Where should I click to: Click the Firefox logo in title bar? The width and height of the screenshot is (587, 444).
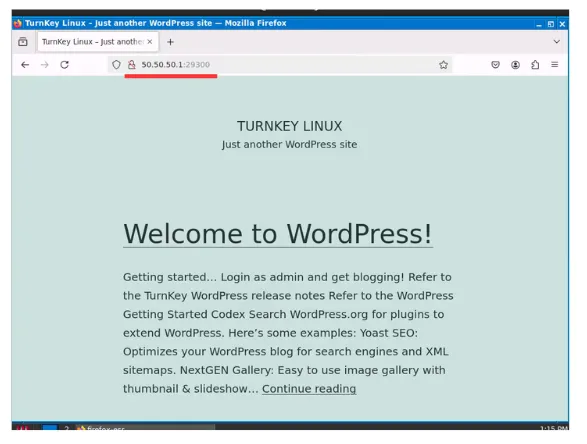(18, 23)
